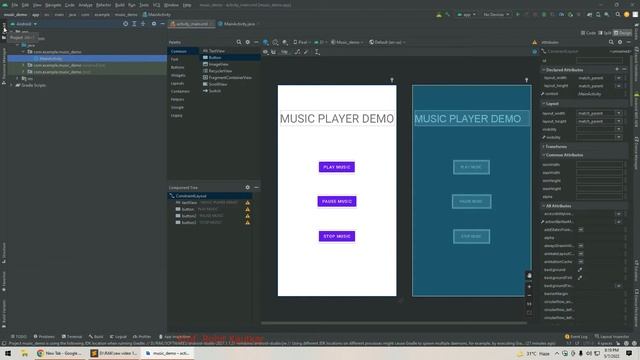Click the pan hand icon on design surface
The width and height of the screenshot is (640, 360).
point(529,276)
